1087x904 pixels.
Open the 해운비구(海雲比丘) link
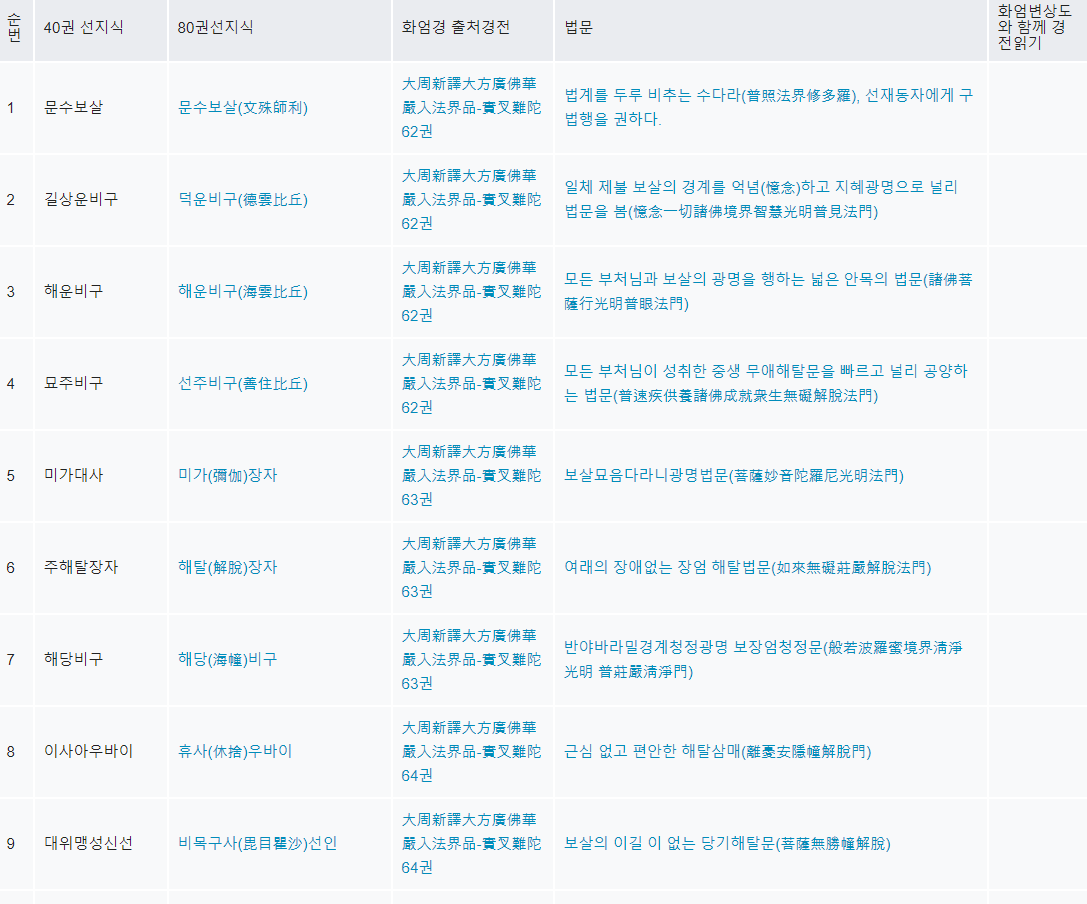(243, 291)
